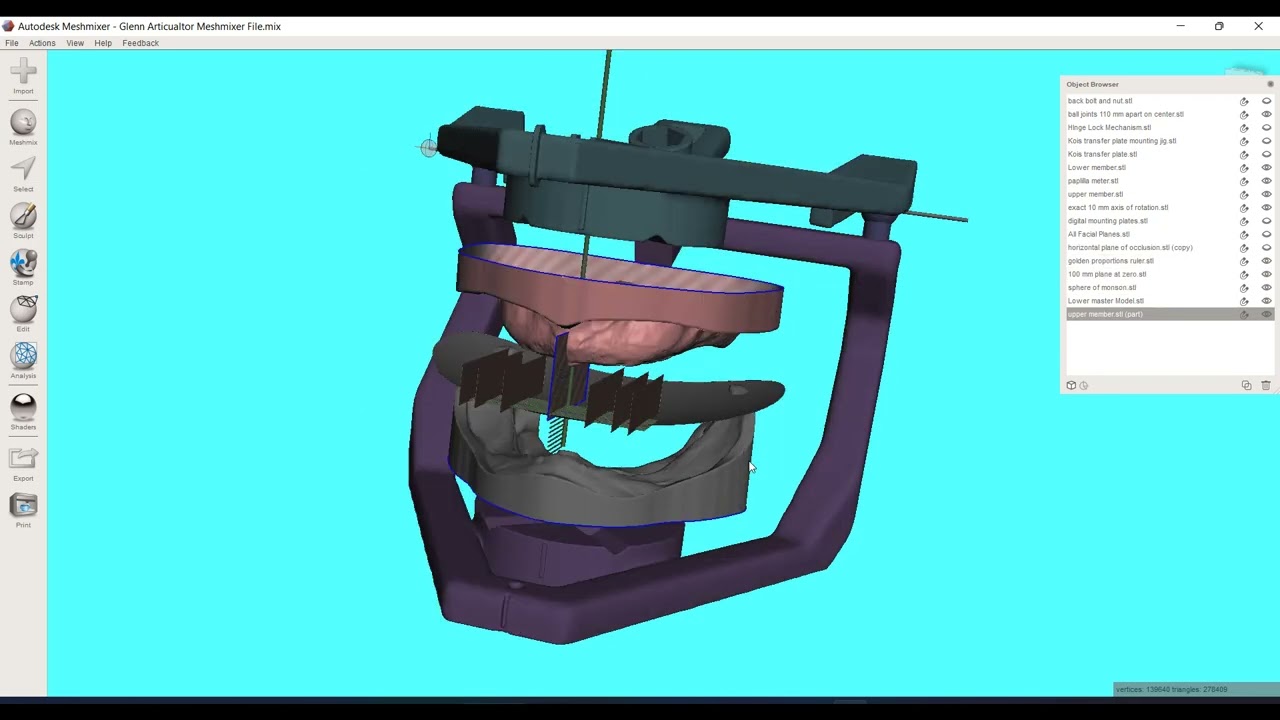The width and height of the screenshot is (1280, 720).
Task: Toggle visibility of upper member.stl (part)
Action: pos(1266,314)
